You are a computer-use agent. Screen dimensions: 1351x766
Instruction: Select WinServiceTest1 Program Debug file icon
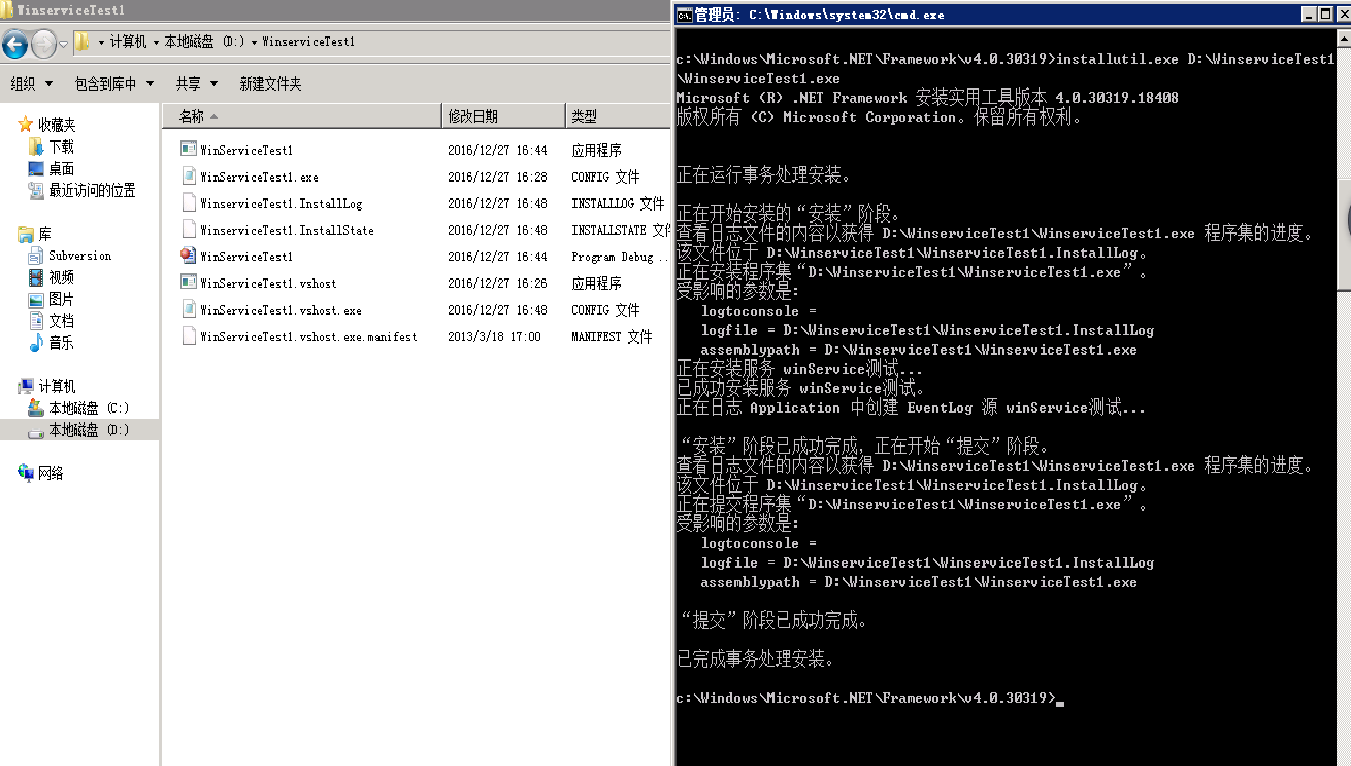coord(189,256)
